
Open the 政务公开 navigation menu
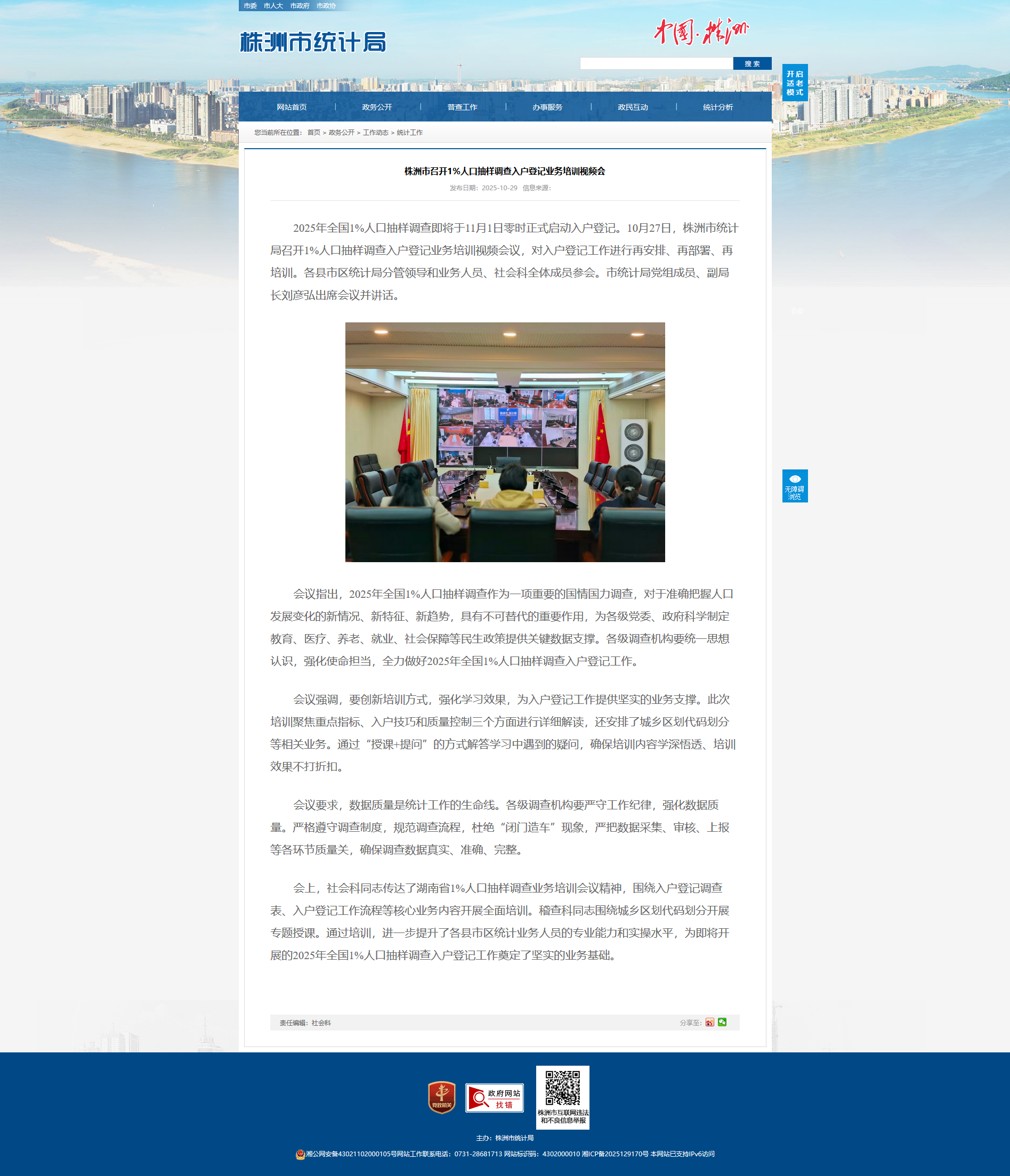pyautogui.click(x=377, y=107)
